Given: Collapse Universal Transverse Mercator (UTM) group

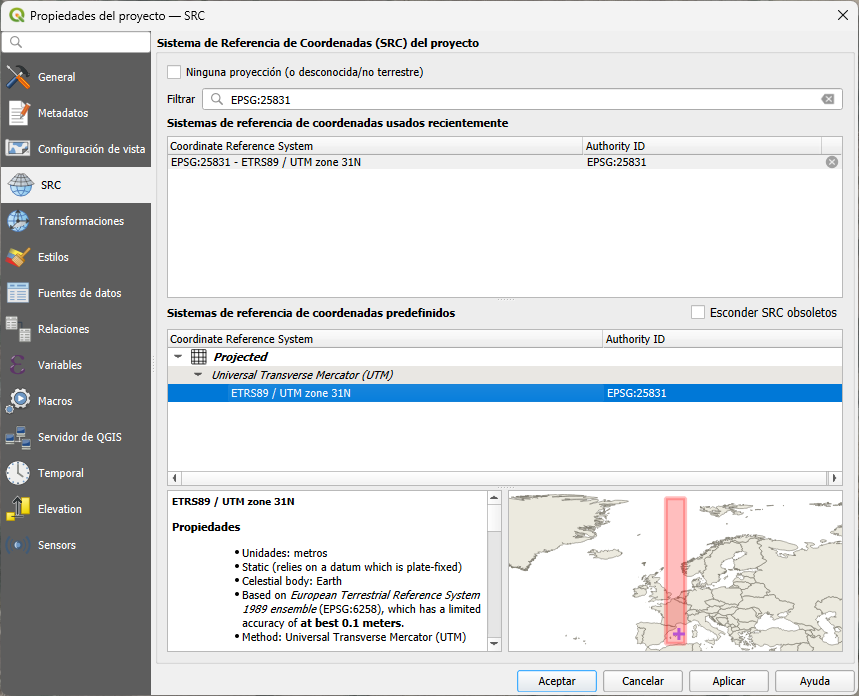Looking at the screenshot, I should click(198, 375).
